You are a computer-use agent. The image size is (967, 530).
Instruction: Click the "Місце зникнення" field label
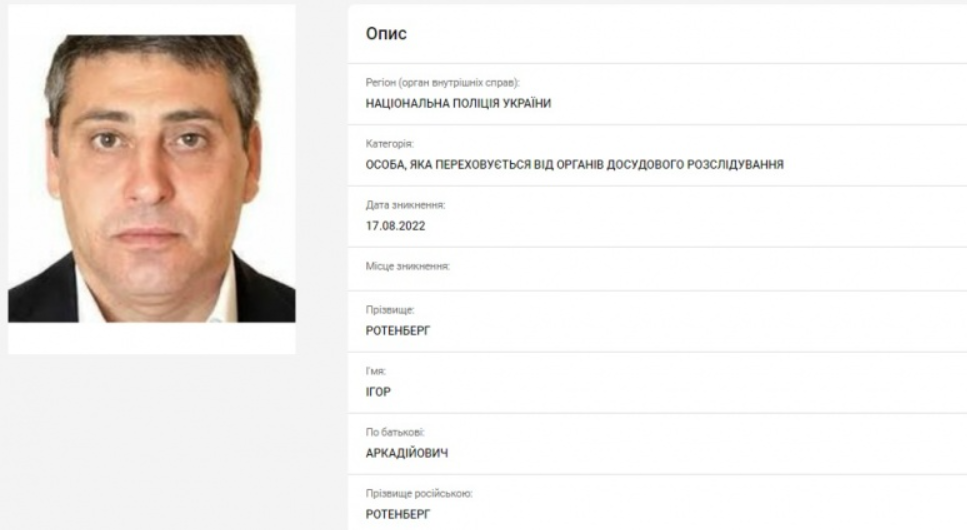(x=408, y=267)
